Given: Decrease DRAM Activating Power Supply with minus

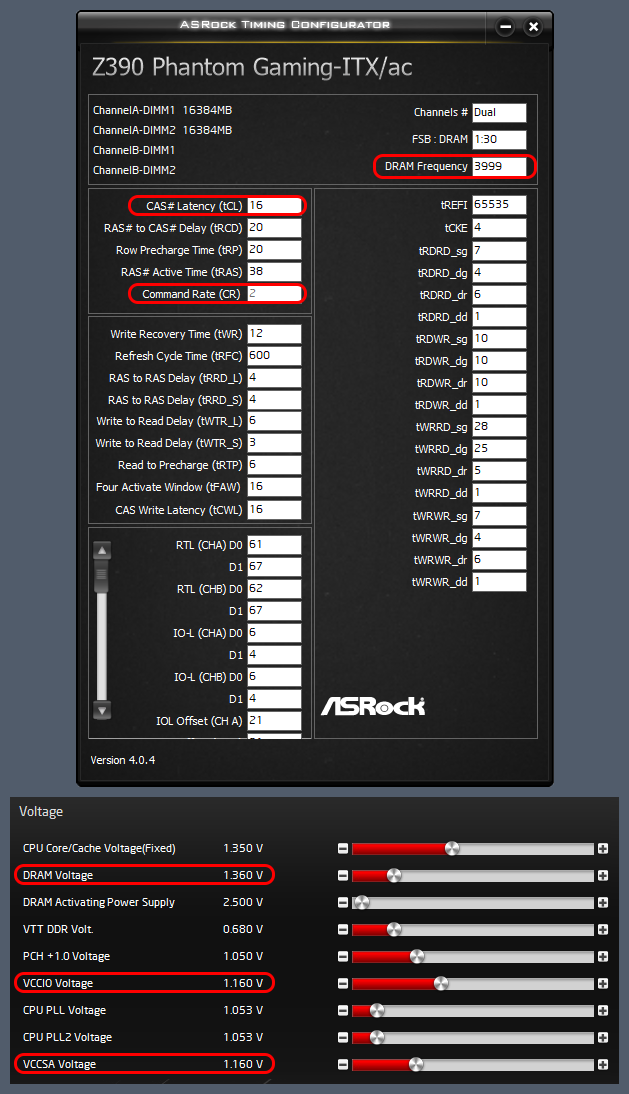Looking at the screenshot, I should click(342, 902).
